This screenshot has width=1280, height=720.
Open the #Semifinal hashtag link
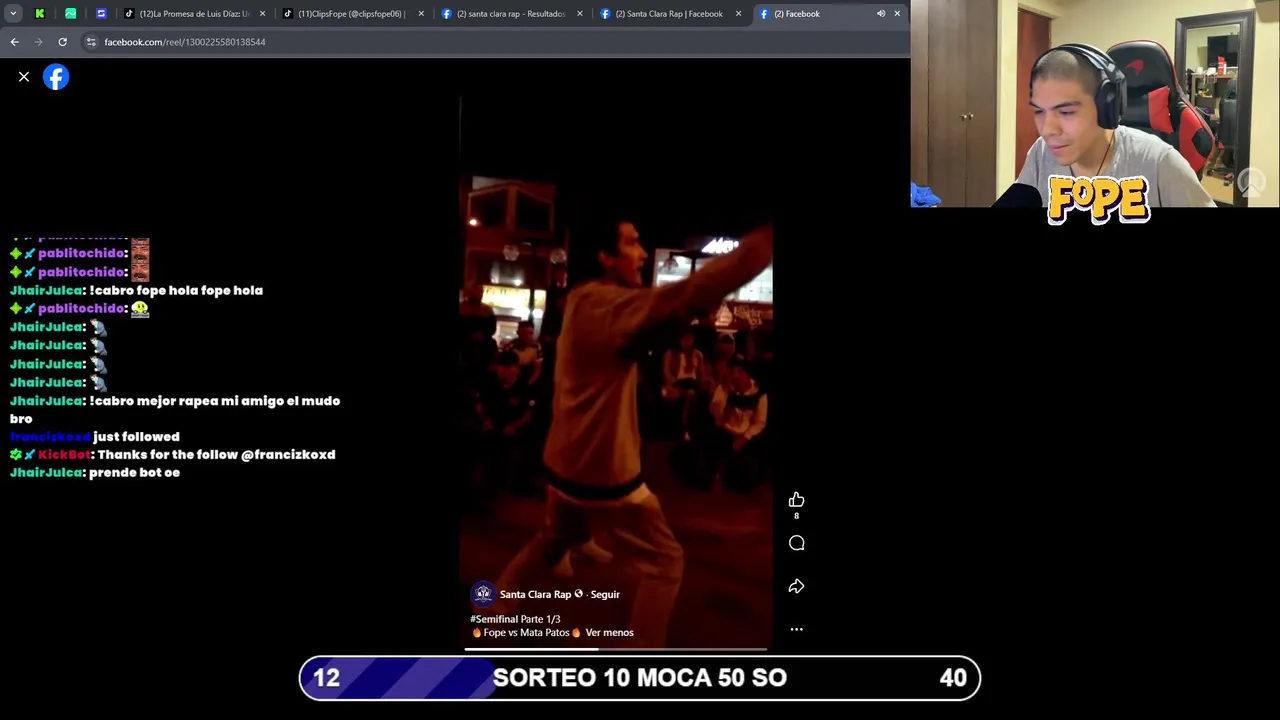click(492, 619)
